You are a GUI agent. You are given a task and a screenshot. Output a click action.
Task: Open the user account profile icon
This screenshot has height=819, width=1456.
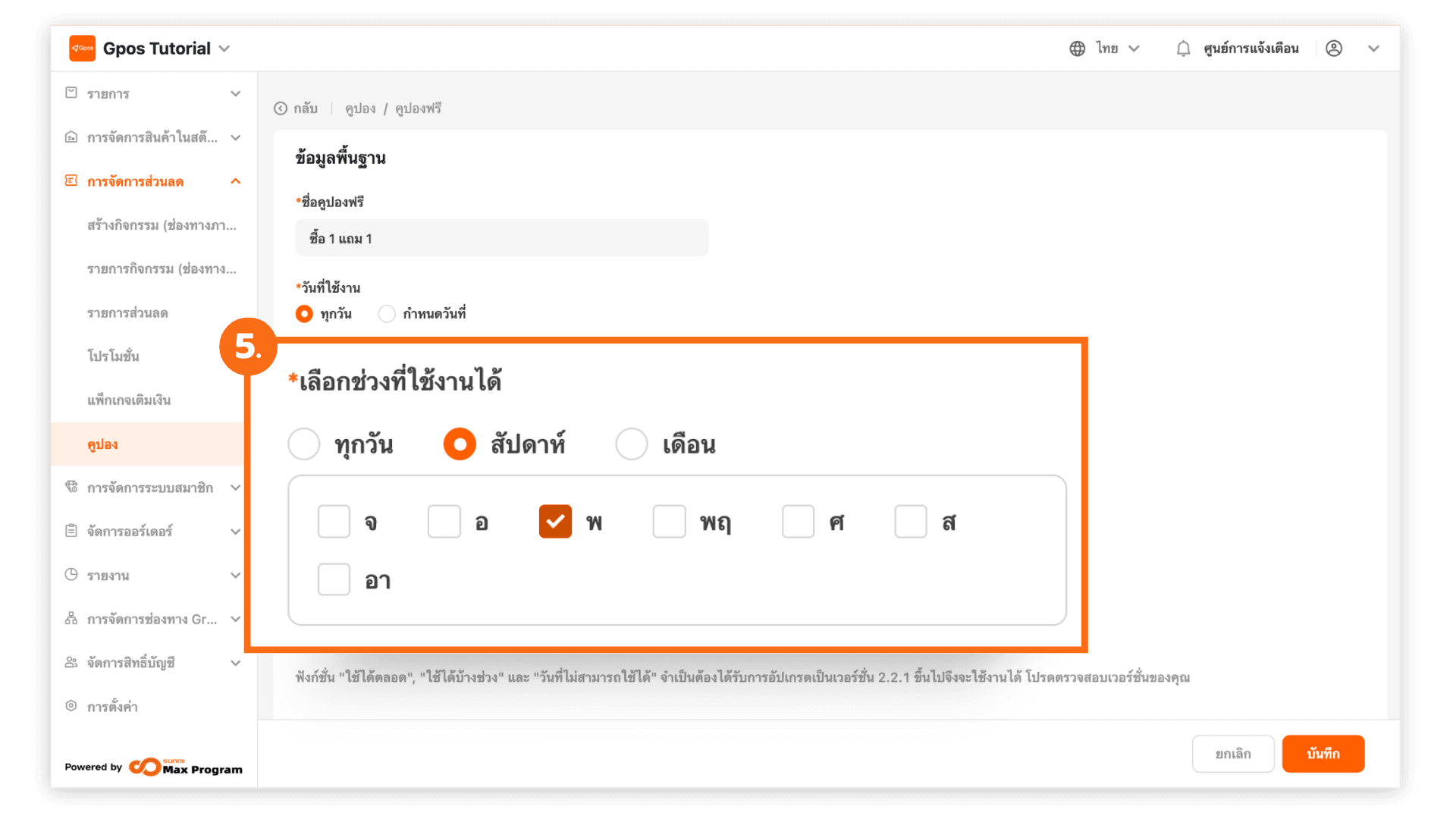(x=1334, y=49)
